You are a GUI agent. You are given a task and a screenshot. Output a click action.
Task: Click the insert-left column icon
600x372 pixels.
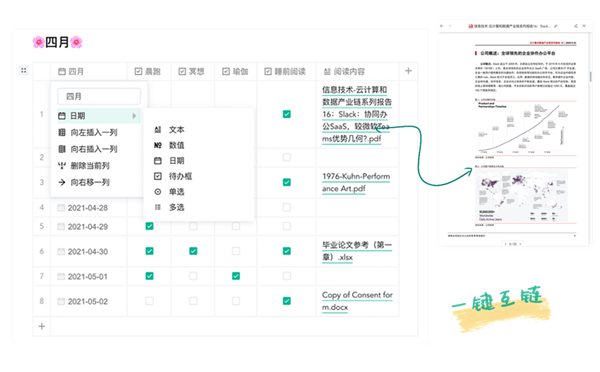coord(62,132)
